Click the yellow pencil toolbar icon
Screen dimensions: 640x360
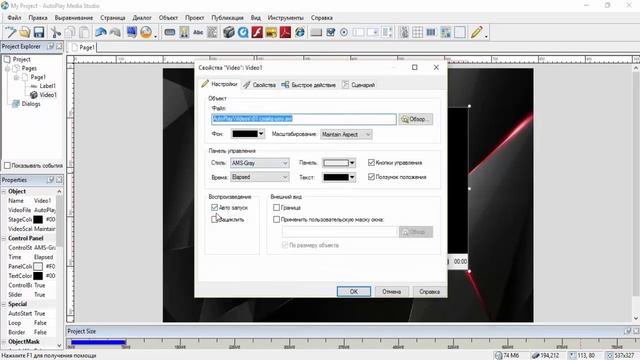[476, 32]
